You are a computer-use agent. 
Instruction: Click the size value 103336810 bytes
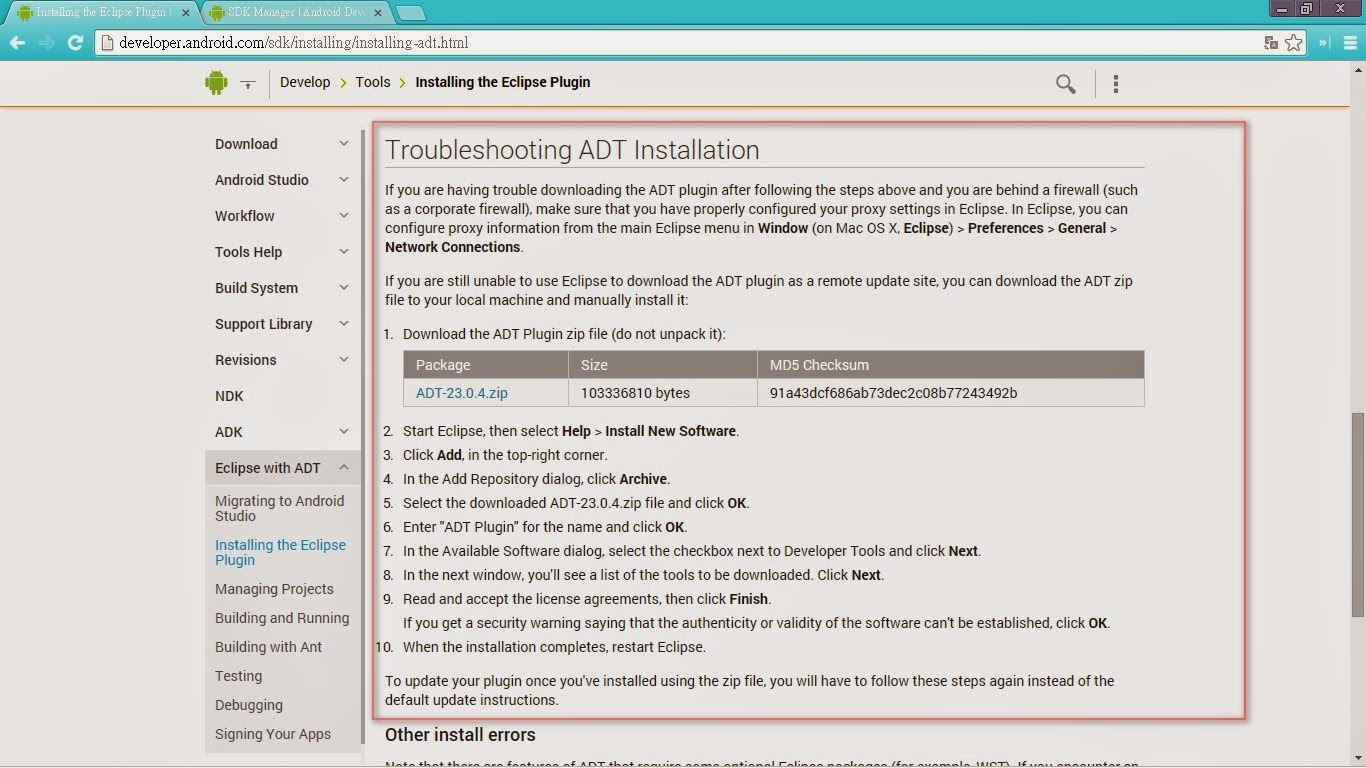coord(635,393)
